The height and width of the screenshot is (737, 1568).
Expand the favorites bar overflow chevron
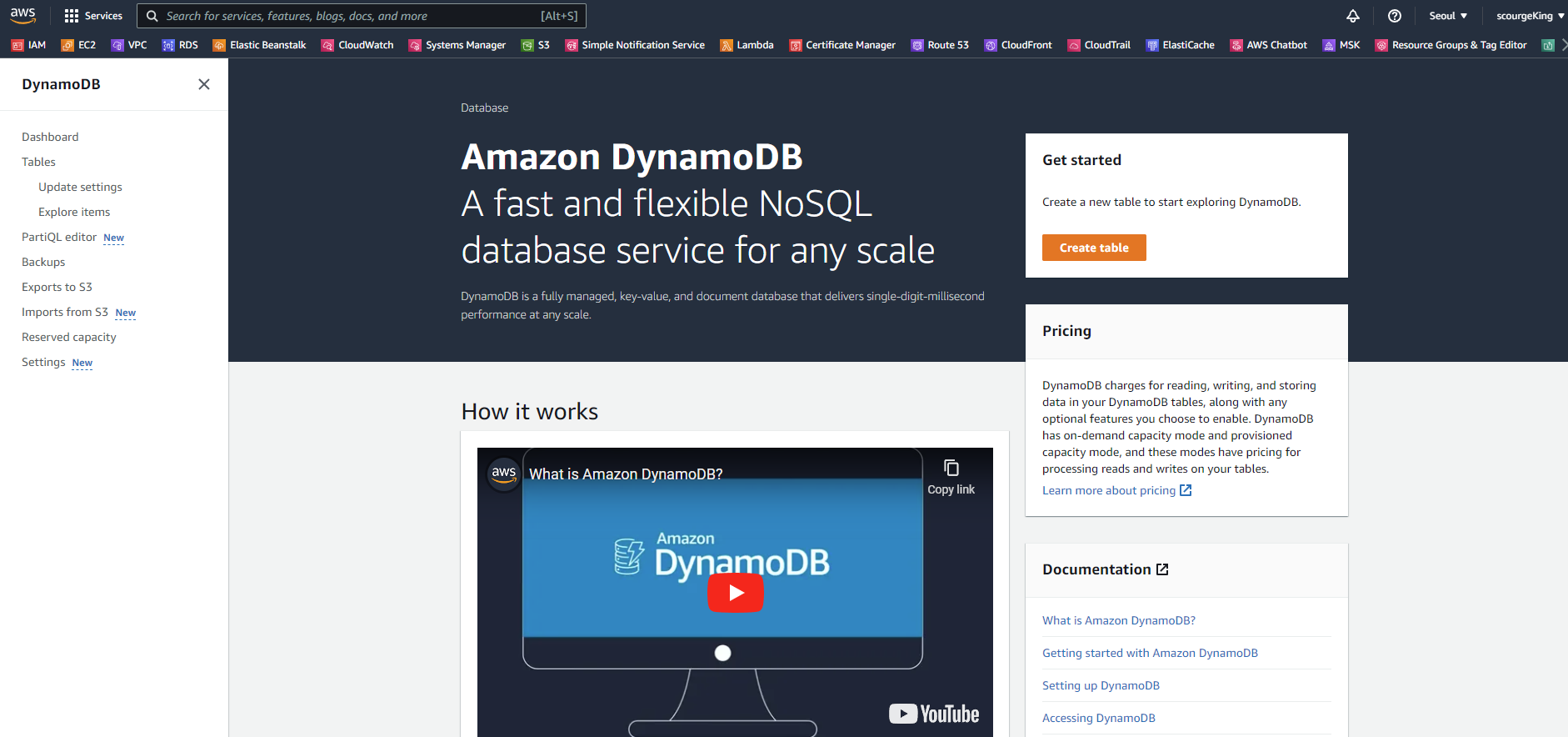pyautogui.click(x=1564, y=45)
